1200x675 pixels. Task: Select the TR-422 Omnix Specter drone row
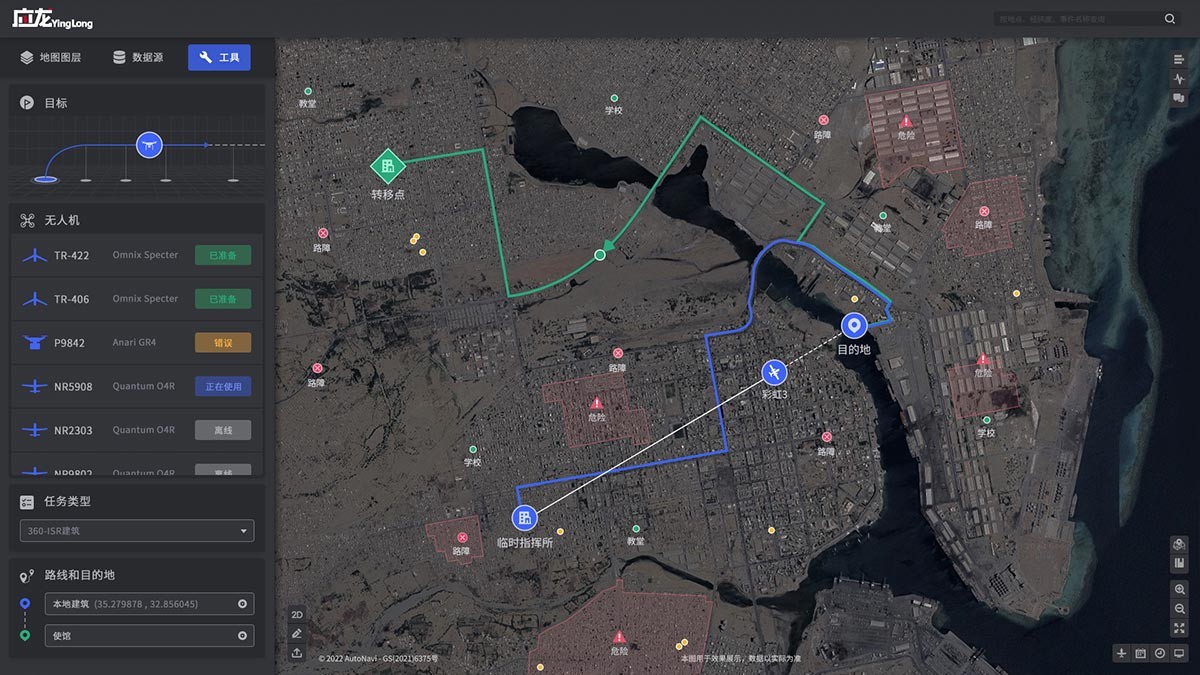(137, 255)
